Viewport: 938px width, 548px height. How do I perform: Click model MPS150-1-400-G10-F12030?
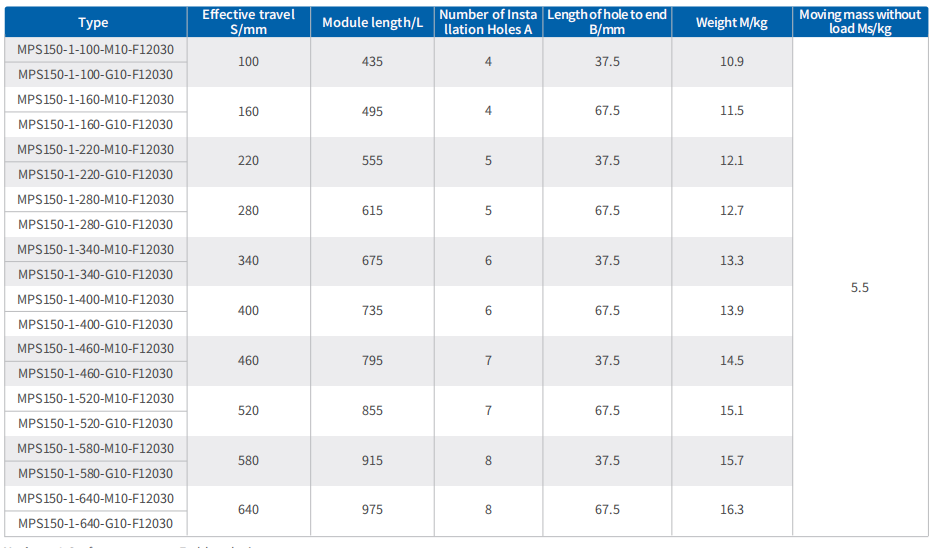(x=96, y=324)
